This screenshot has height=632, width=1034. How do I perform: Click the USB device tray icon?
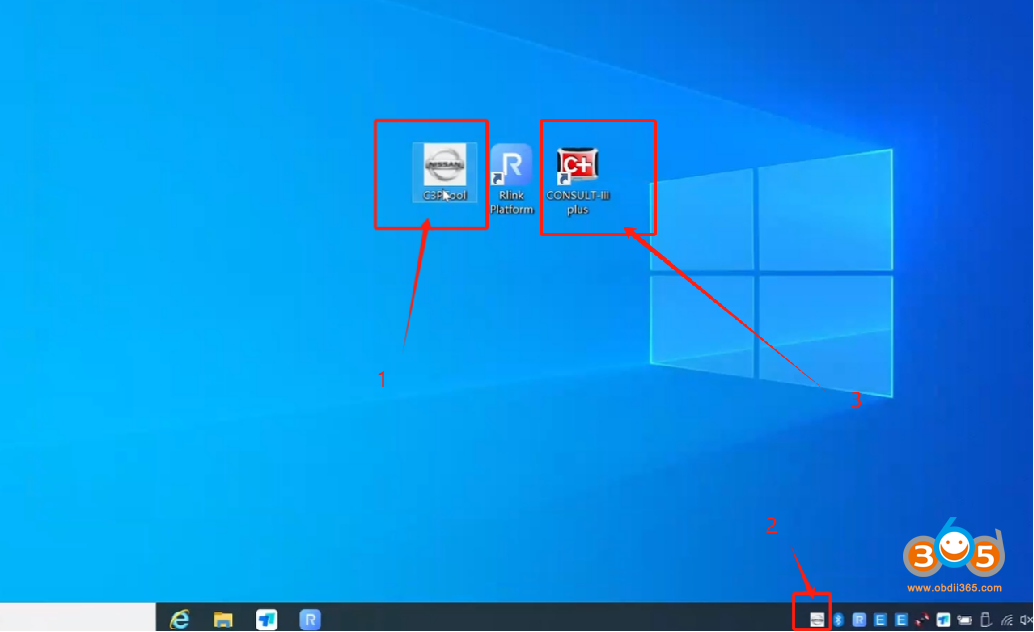point(985,620)
